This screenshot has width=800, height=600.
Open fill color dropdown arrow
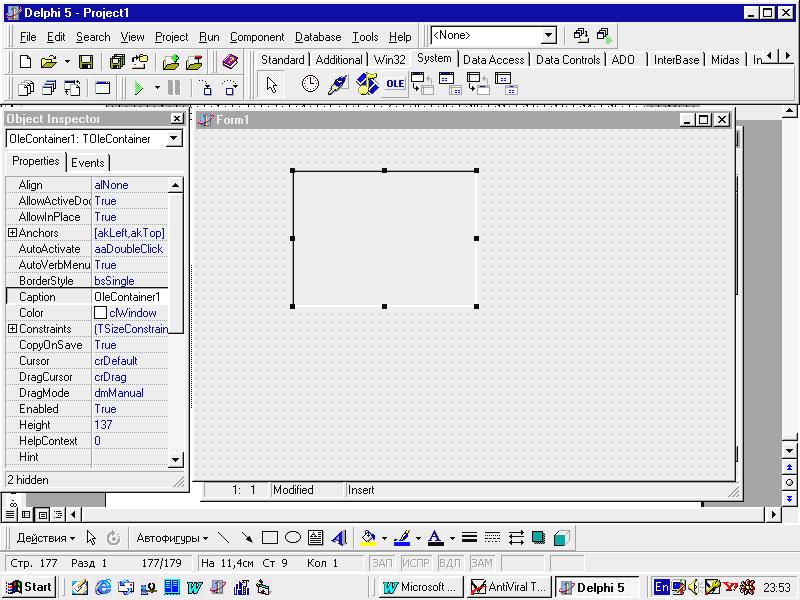click(x=384, y=538)
